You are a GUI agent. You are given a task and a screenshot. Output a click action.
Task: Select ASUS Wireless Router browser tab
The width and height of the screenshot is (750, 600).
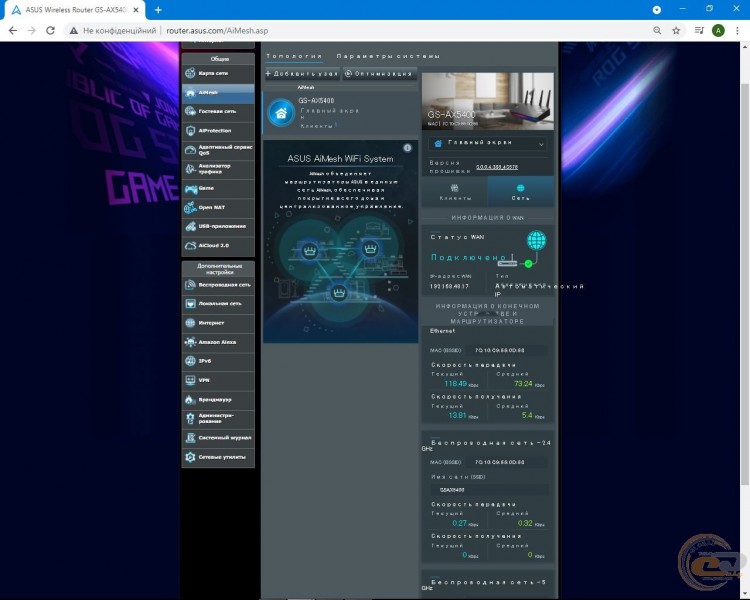click(x=75, y=10)
